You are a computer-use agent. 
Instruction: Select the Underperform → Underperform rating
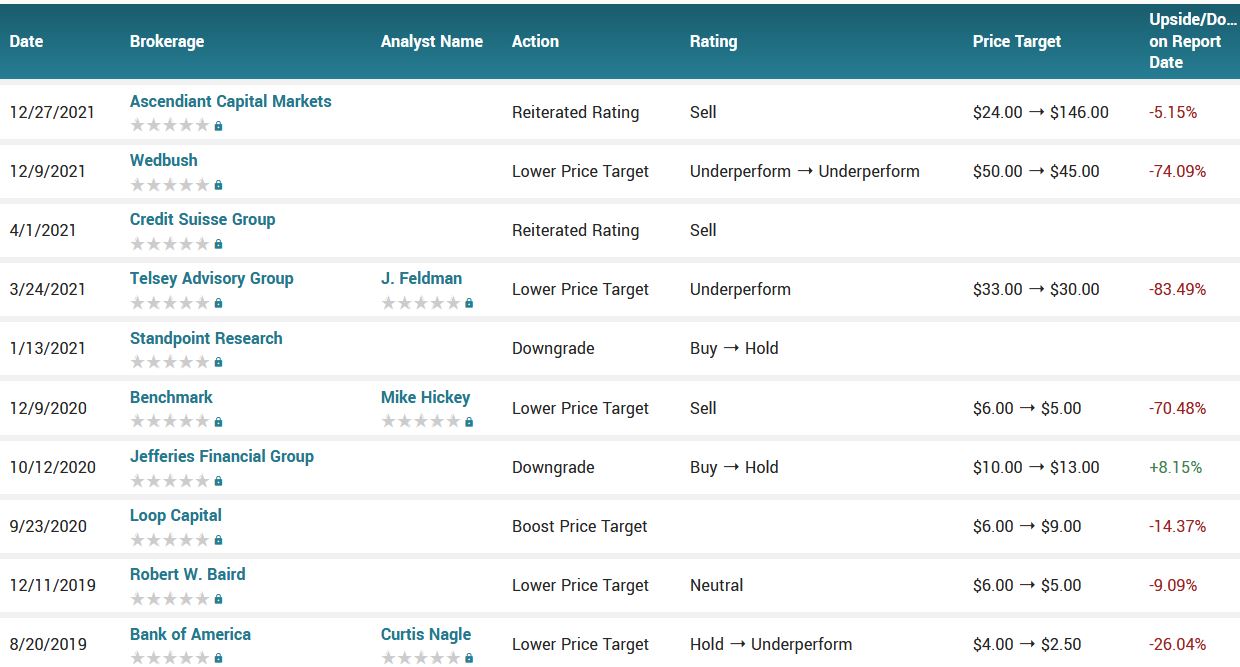tap(805, 171)
